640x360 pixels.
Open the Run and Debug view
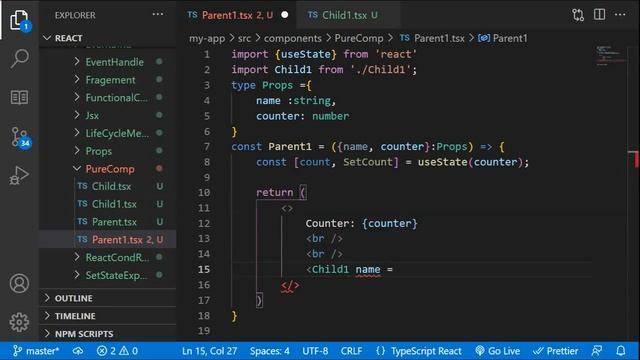[19, 176]
